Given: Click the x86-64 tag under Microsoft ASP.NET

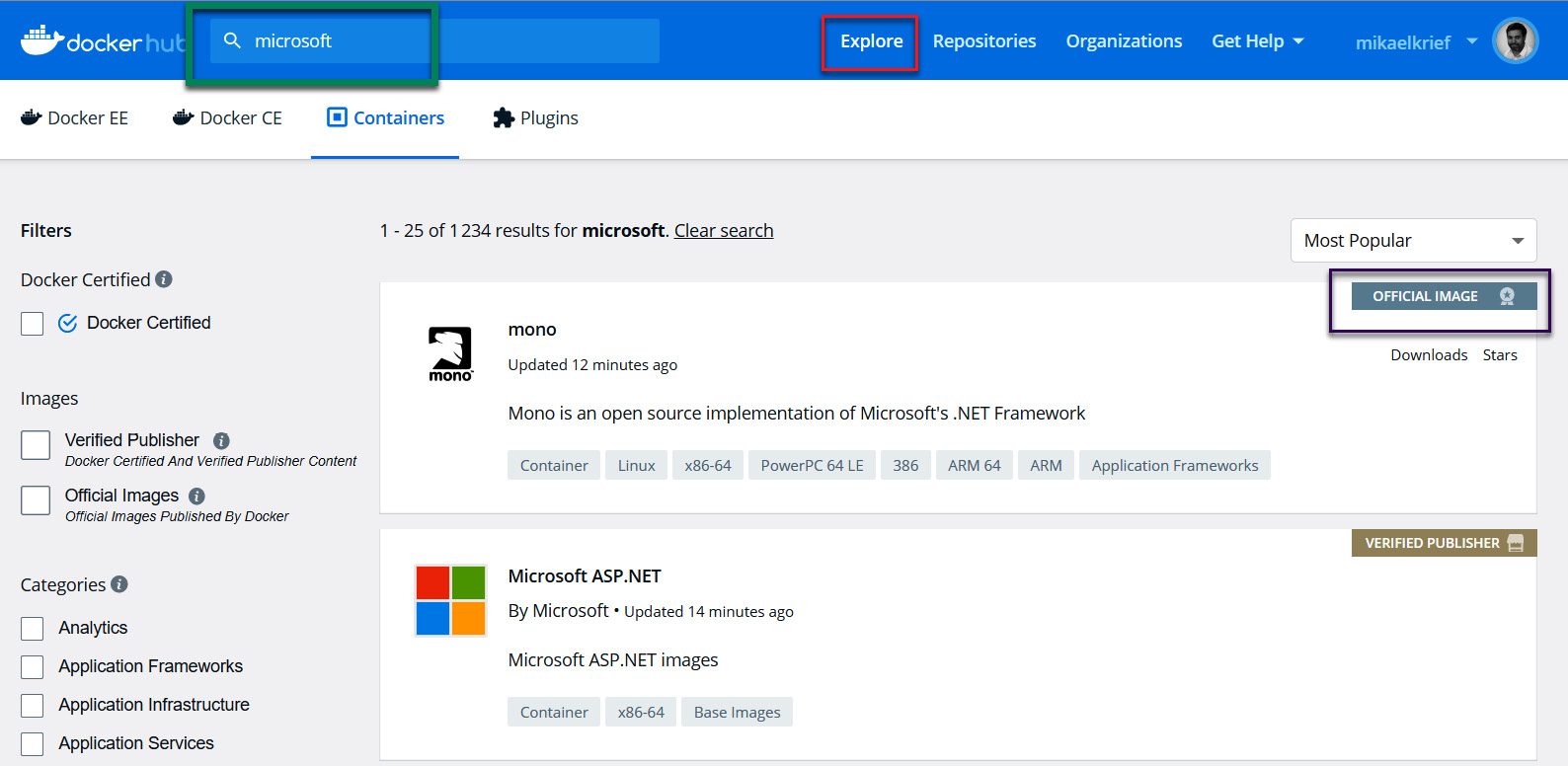Looking at the screenshot, I should click(641, 713).
